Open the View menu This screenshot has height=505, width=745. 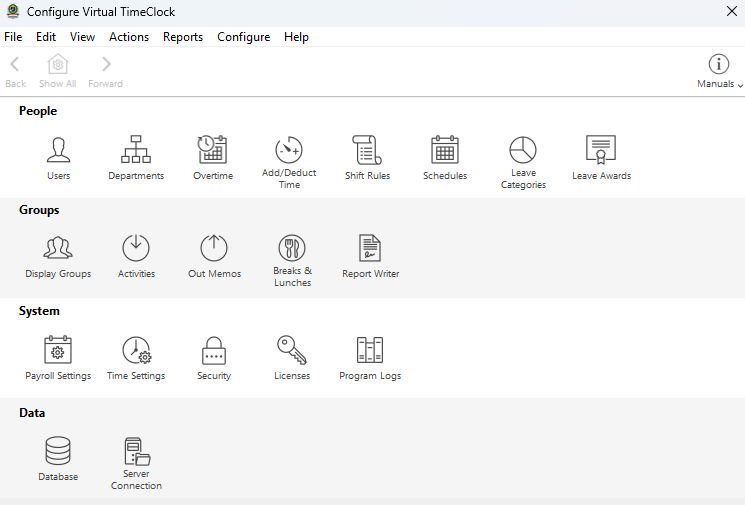click(82, 37)
